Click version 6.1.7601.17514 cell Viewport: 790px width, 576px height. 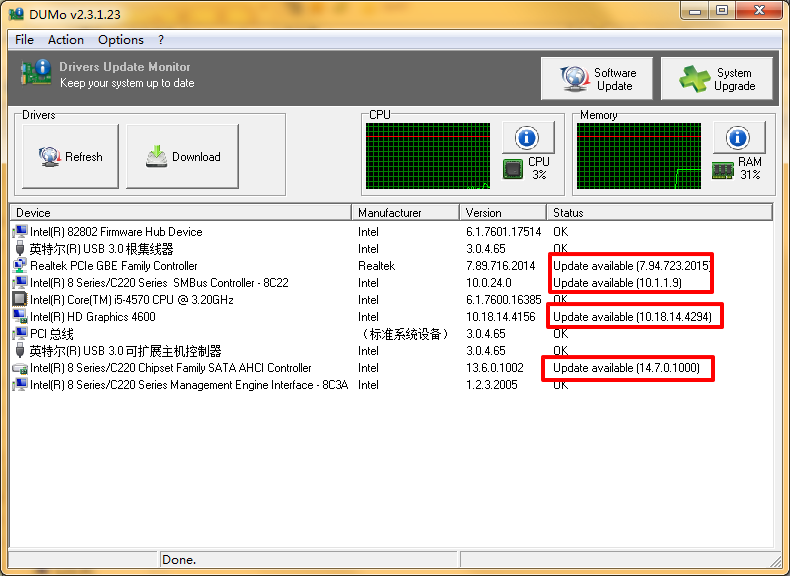pyautogui.click(x=503, y=232)
